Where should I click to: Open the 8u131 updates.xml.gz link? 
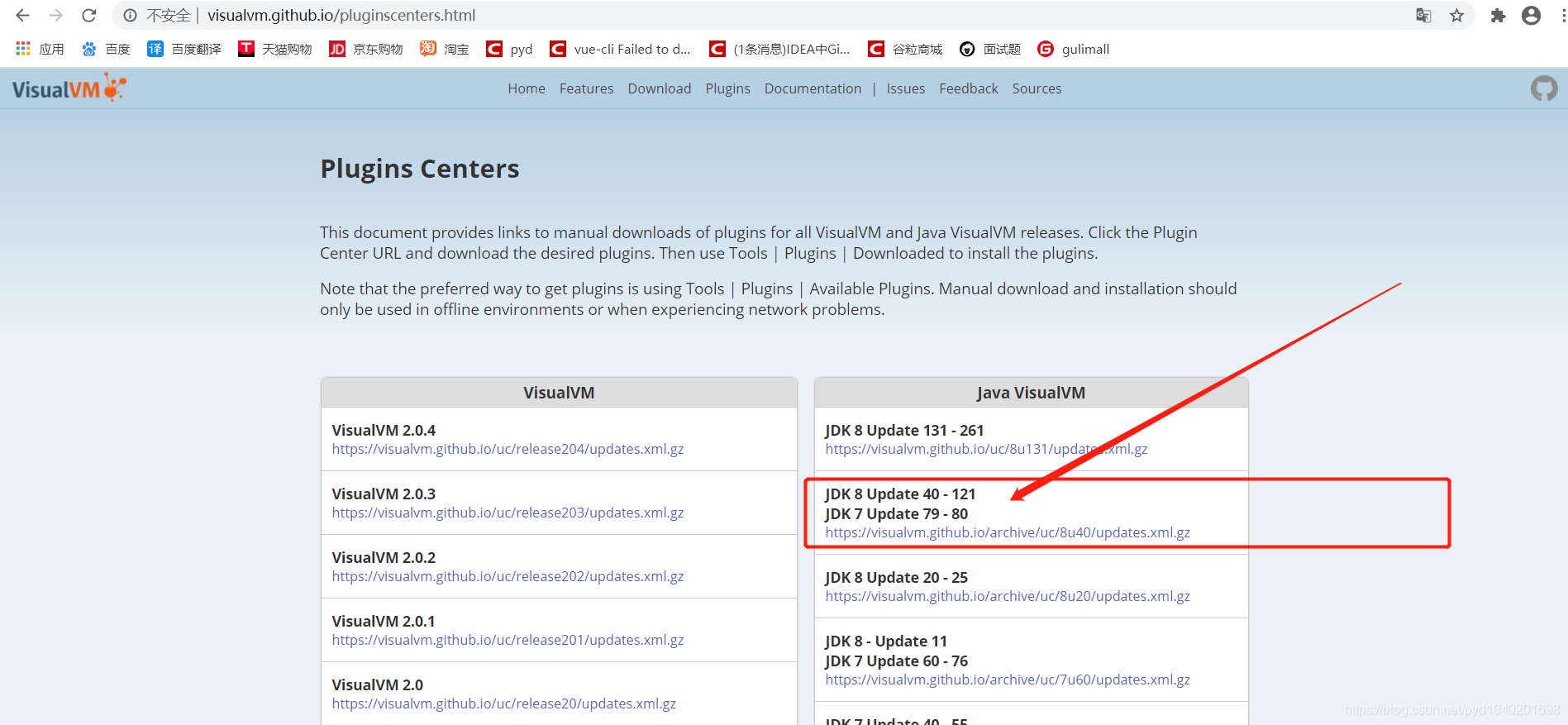(986, 449)
